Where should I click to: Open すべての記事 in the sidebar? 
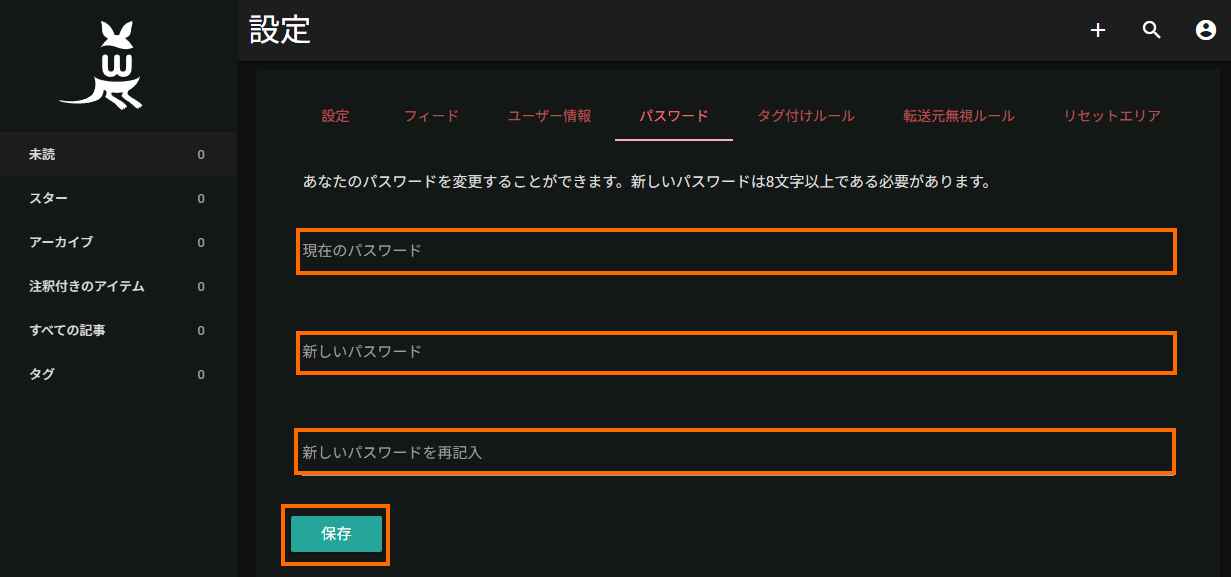(118, 331)
